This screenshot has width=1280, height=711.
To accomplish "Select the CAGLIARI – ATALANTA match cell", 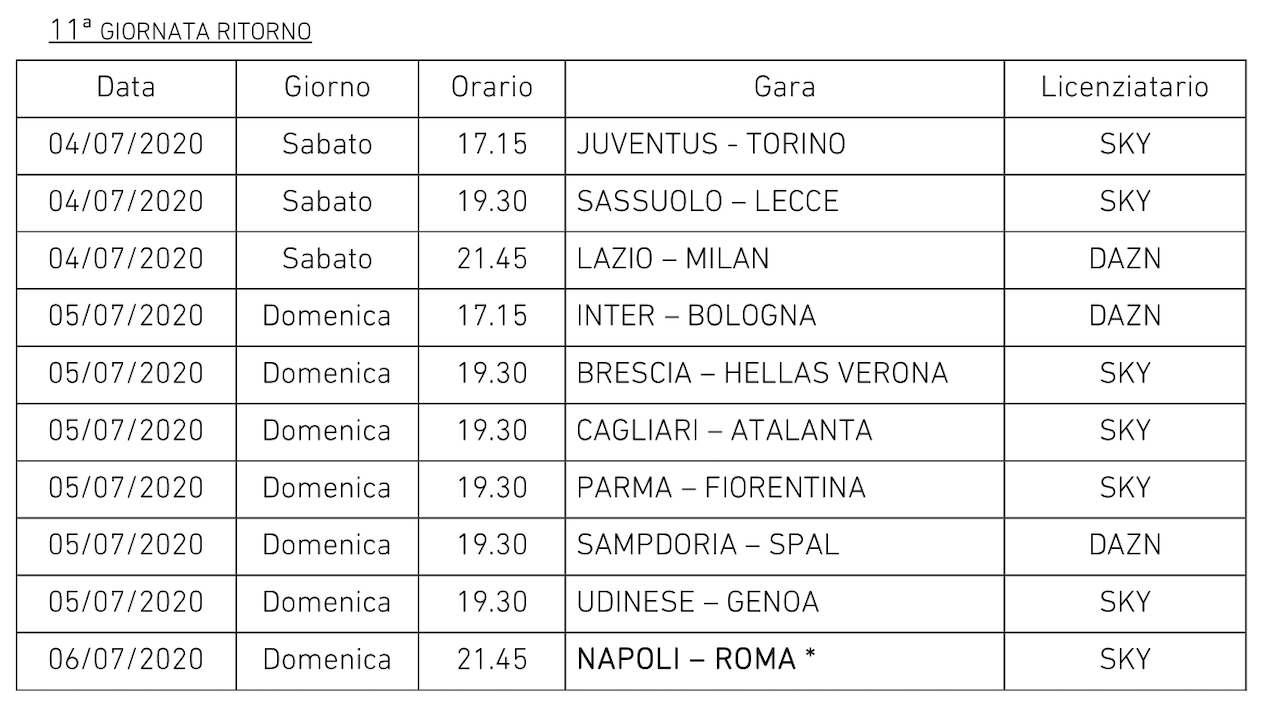I will [724, 431].
